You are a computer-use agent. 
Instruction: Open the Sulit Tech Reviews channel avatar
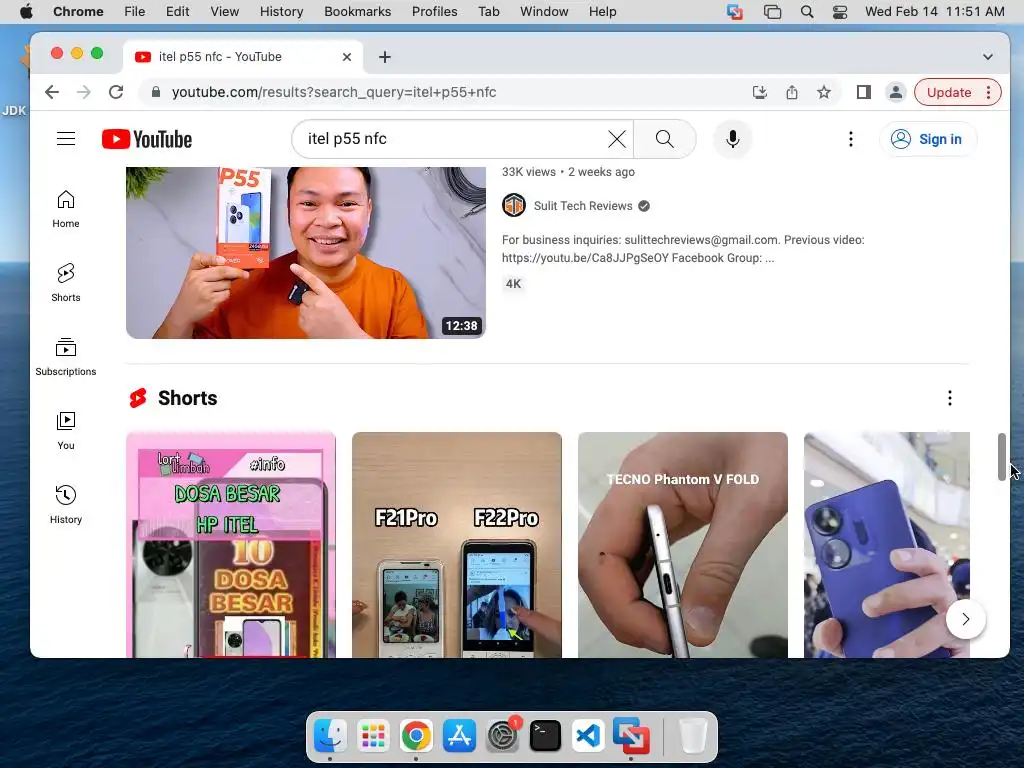[514, 206]
